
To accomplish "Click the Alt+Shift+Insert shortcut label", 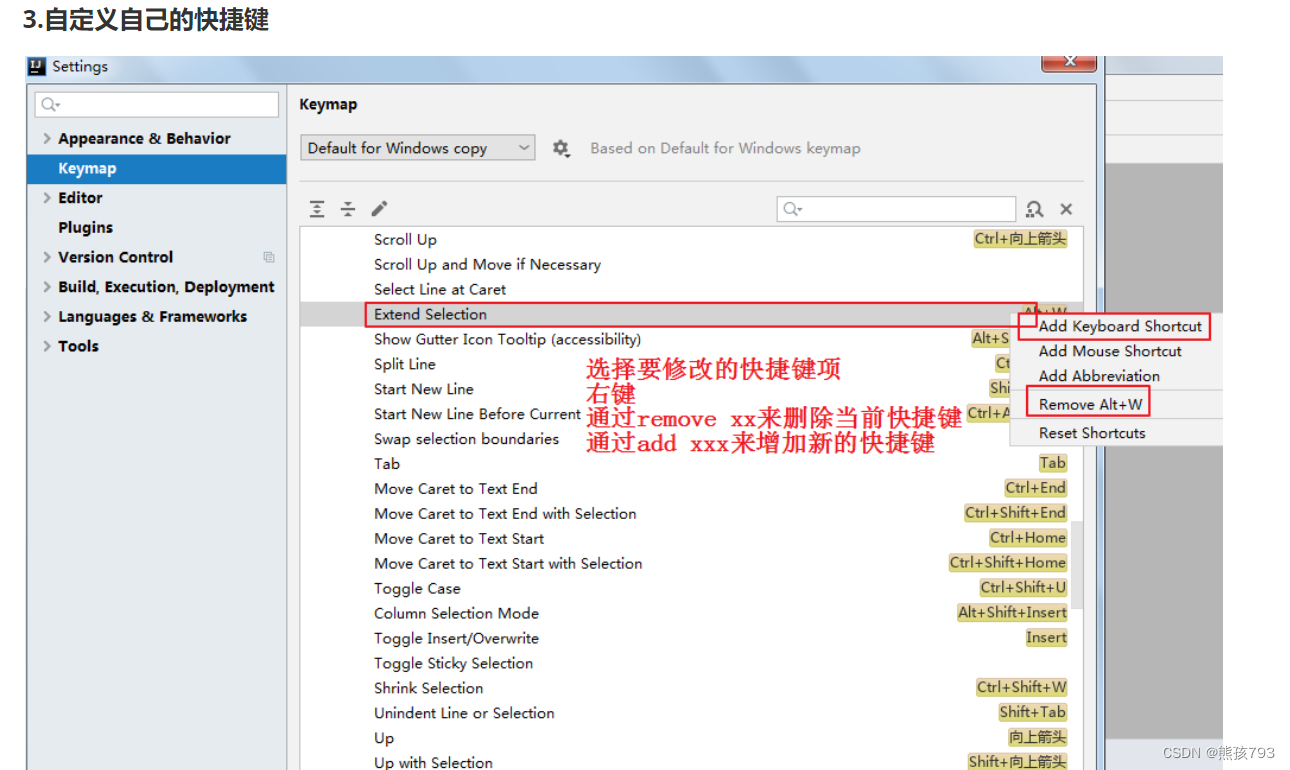I will [1012, 613].
